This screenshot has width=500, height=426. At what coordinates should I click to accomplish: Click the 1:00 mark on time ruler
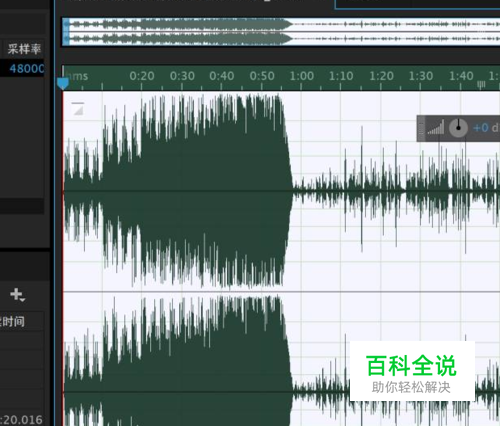coord(301,76)
